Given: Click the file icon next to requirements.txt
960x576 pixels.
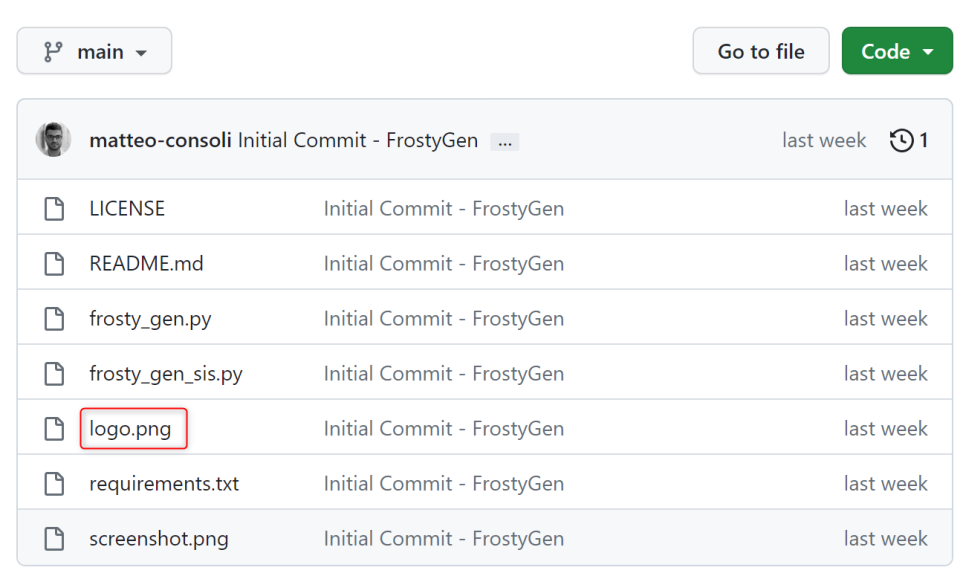Looking at the screenshot, I should (x=54, y=483).
